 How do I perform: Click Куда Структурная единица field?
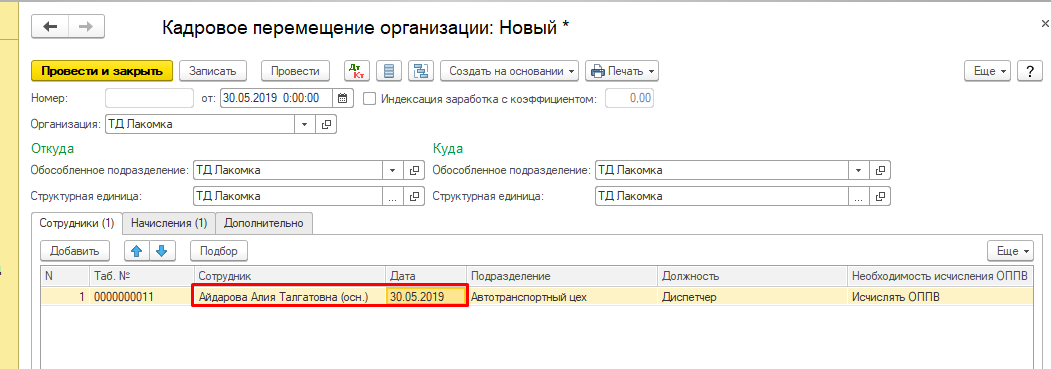tap(722, 196)
